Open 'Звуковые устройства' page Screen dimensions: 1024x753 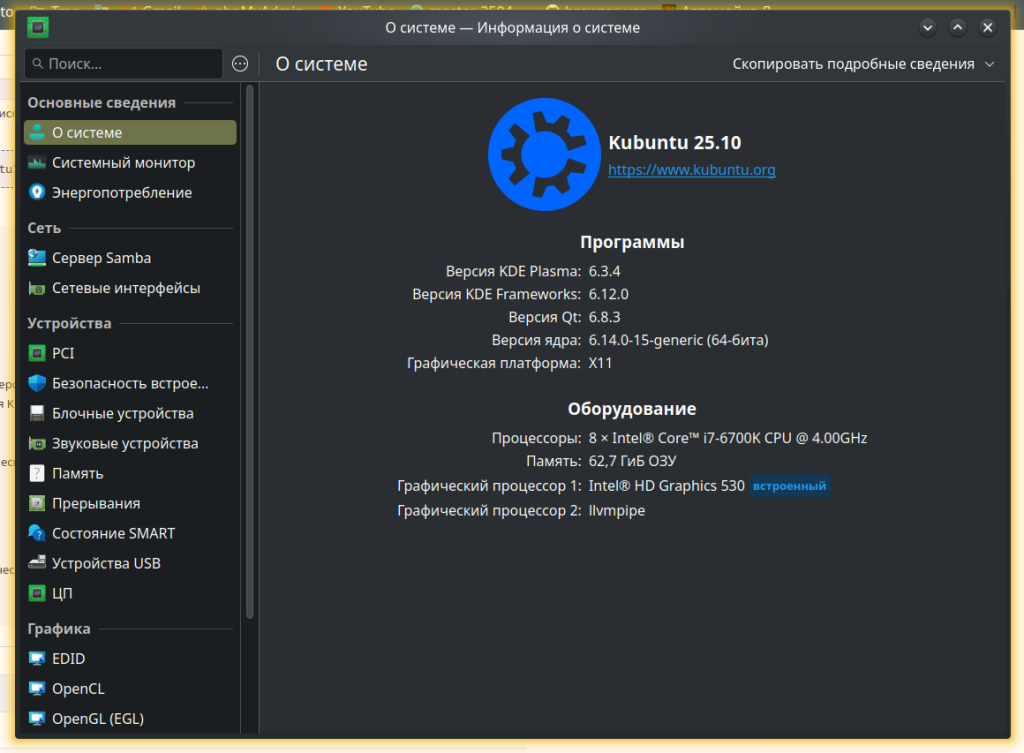130,443
